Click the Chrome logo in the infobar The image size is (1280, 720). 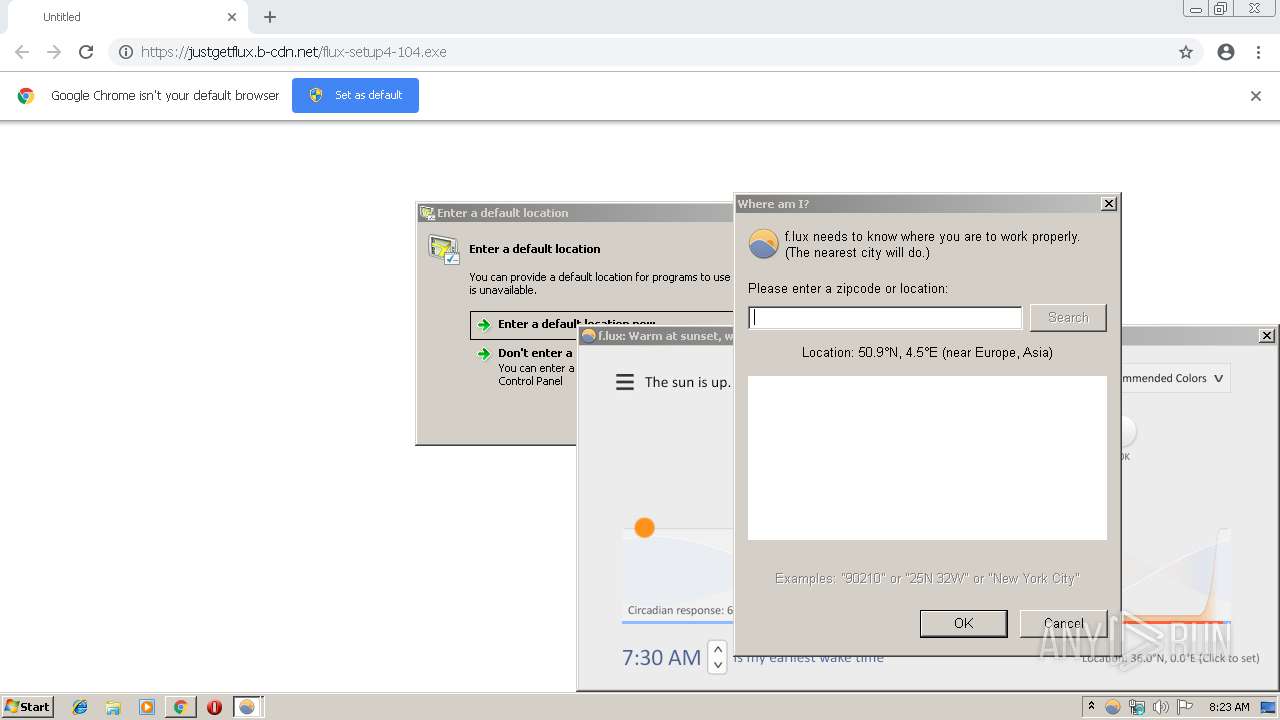tap(26, 96)
